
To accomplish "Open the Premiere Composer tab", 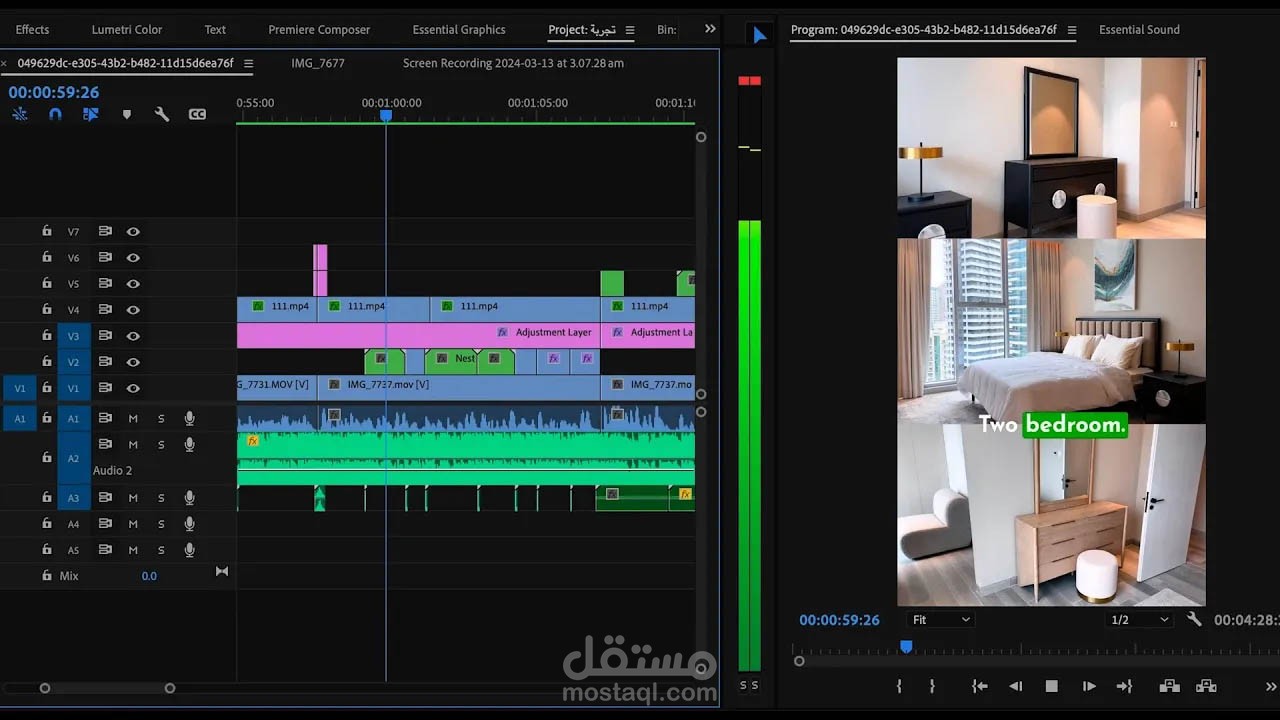I will pyautogui.click(x=319, y=30).
